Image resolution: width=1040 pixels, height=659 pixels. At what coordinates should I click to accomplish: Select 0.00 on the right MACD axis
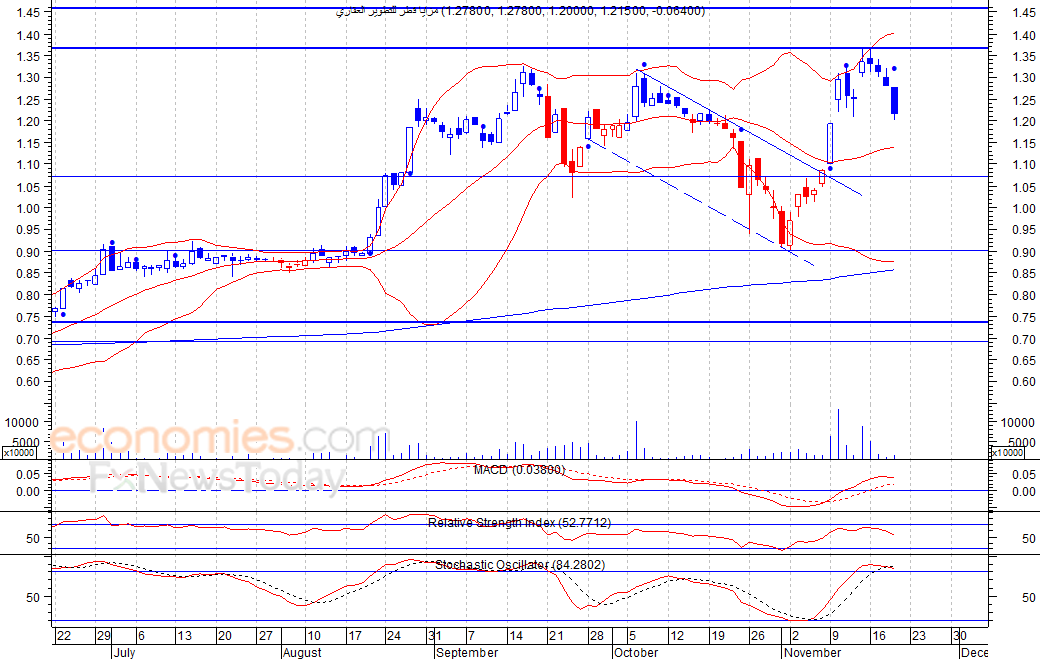[x=1023, y=492]
